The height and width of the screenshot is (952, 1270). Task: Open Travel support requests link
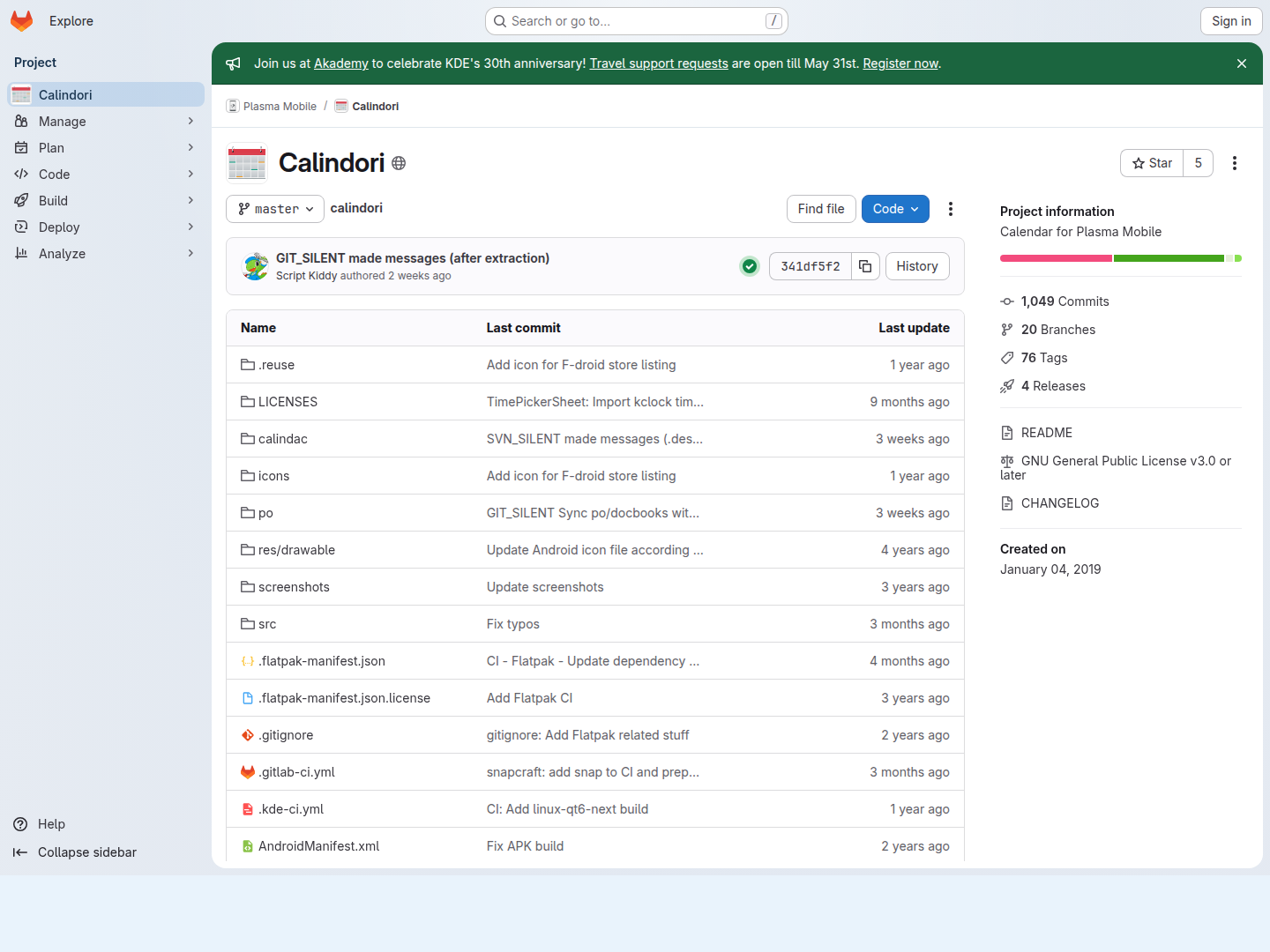(x=659, y=63)
